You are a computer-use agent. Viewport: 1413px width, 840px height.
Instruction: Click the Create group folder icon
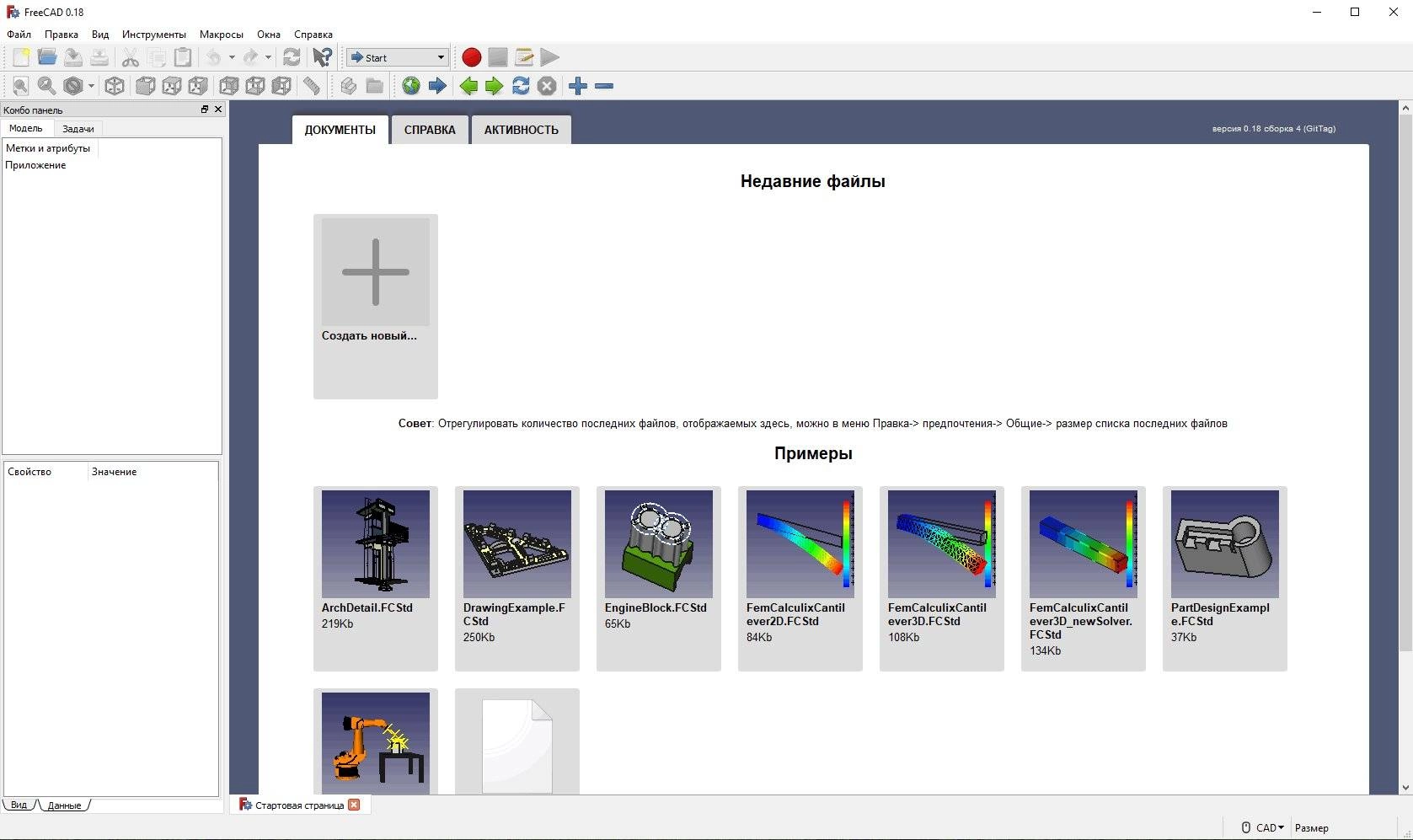click(x=375, y=86)
